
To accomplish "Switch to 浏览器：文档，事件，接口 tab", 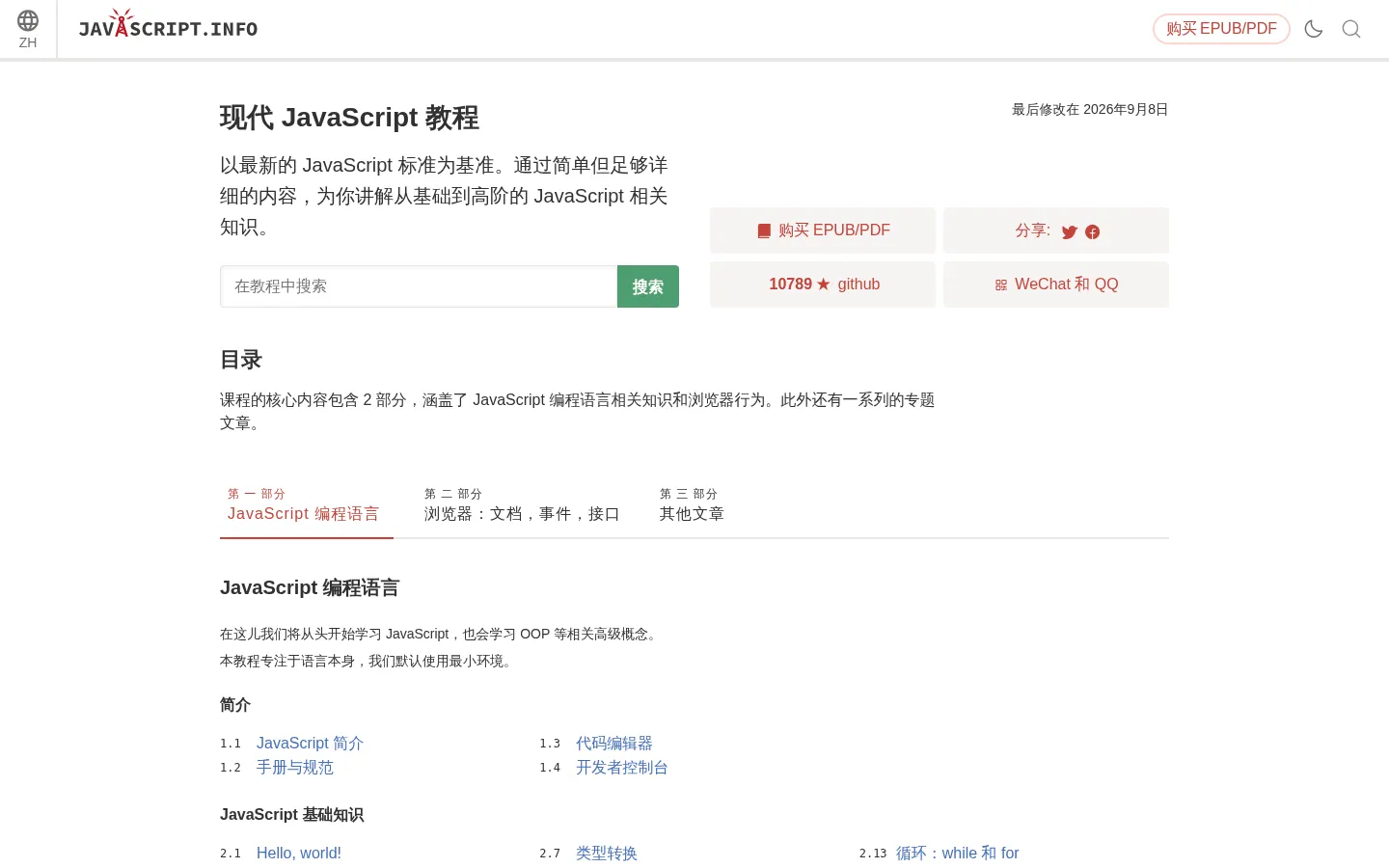I will click(522, 504).
